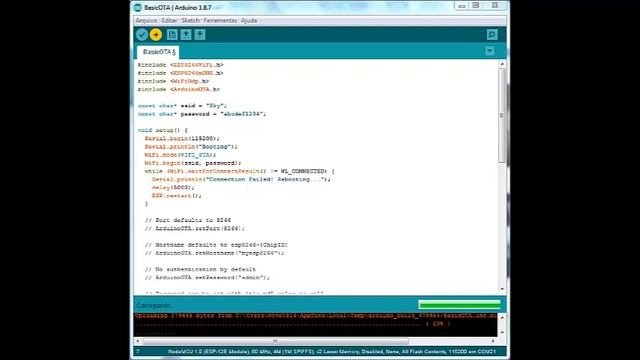The width and height of the screenshot is (640, 360).
Task: Click the Arduino logo in title bar
Action: [138, 7]
